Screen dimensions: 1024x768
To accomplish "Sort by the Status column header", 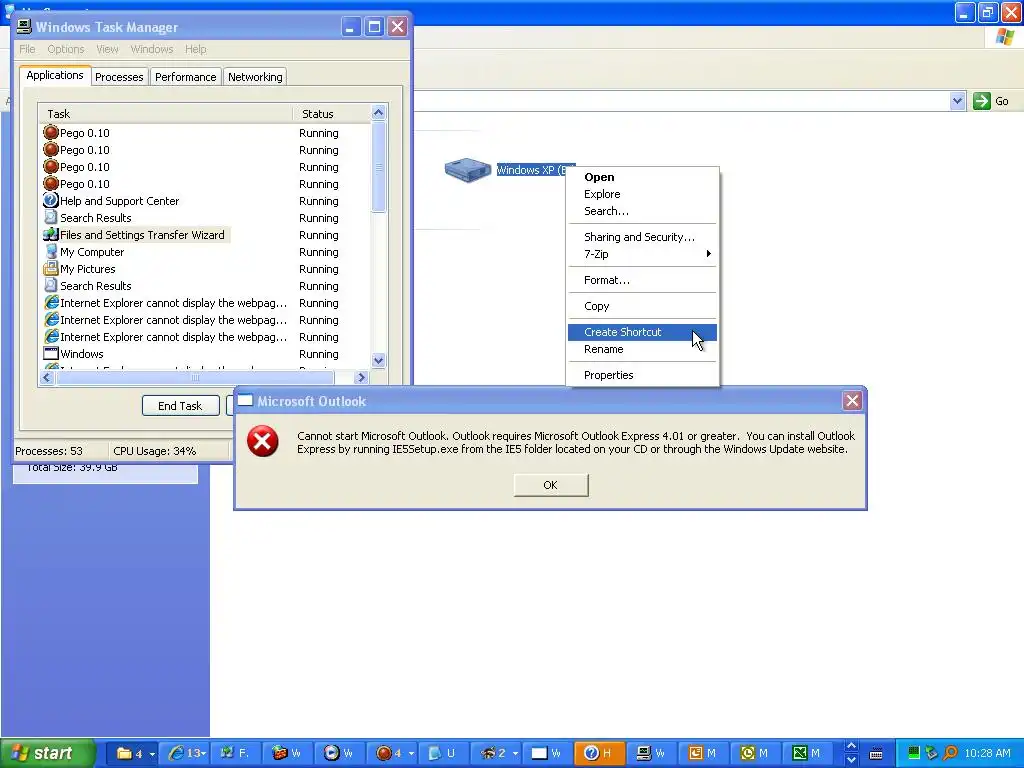I will click(x=332, y=114).
